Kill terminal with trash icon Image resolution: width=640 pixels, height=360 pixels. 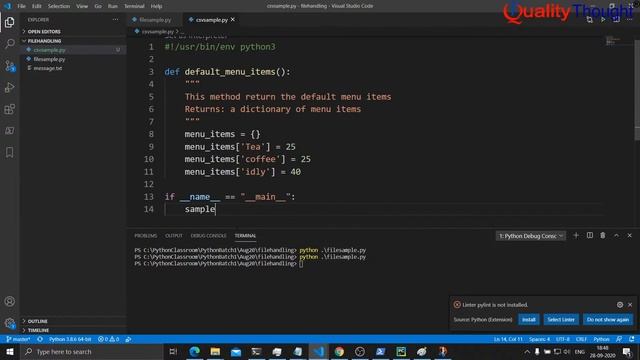pos(603,236)
